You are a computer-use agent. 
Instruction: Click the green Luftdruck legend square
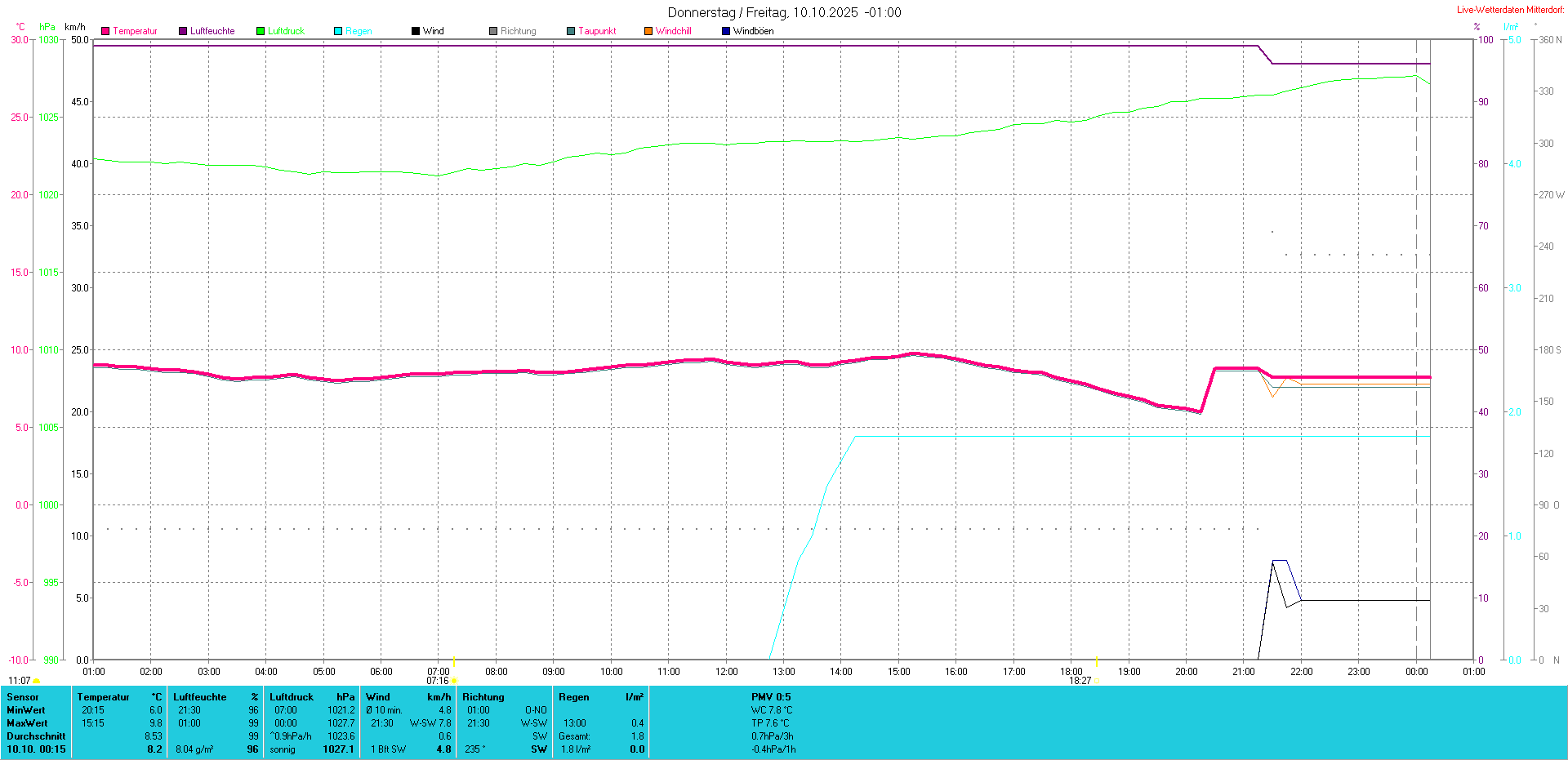[261, 31]
